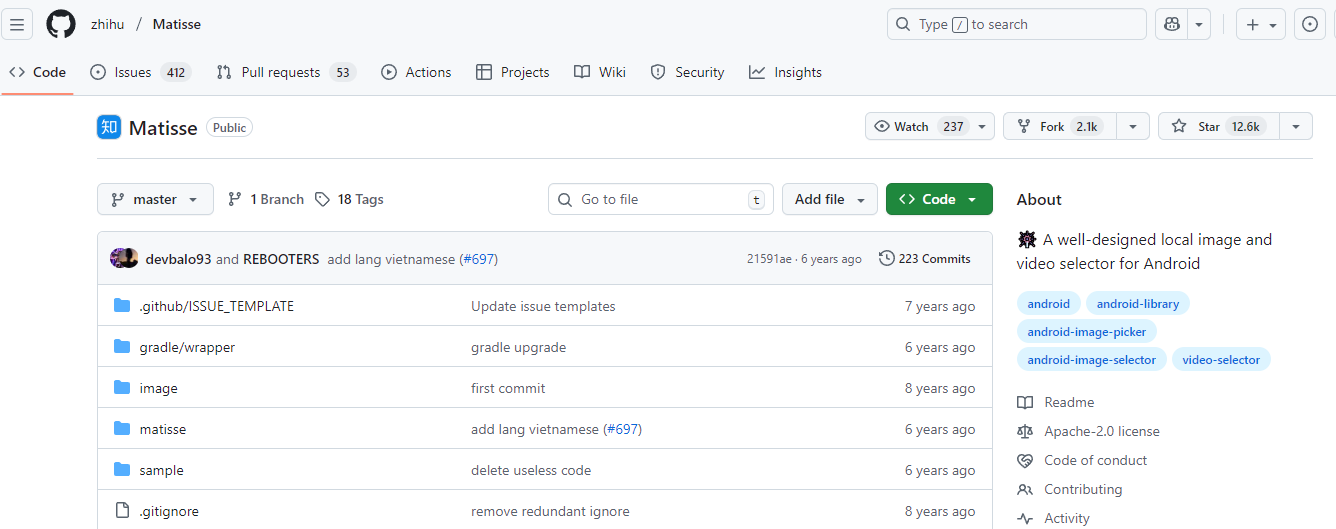Expand the Star lists dropdown arrow
The image size is (1336, 529).
click(x=1296, y=126)
